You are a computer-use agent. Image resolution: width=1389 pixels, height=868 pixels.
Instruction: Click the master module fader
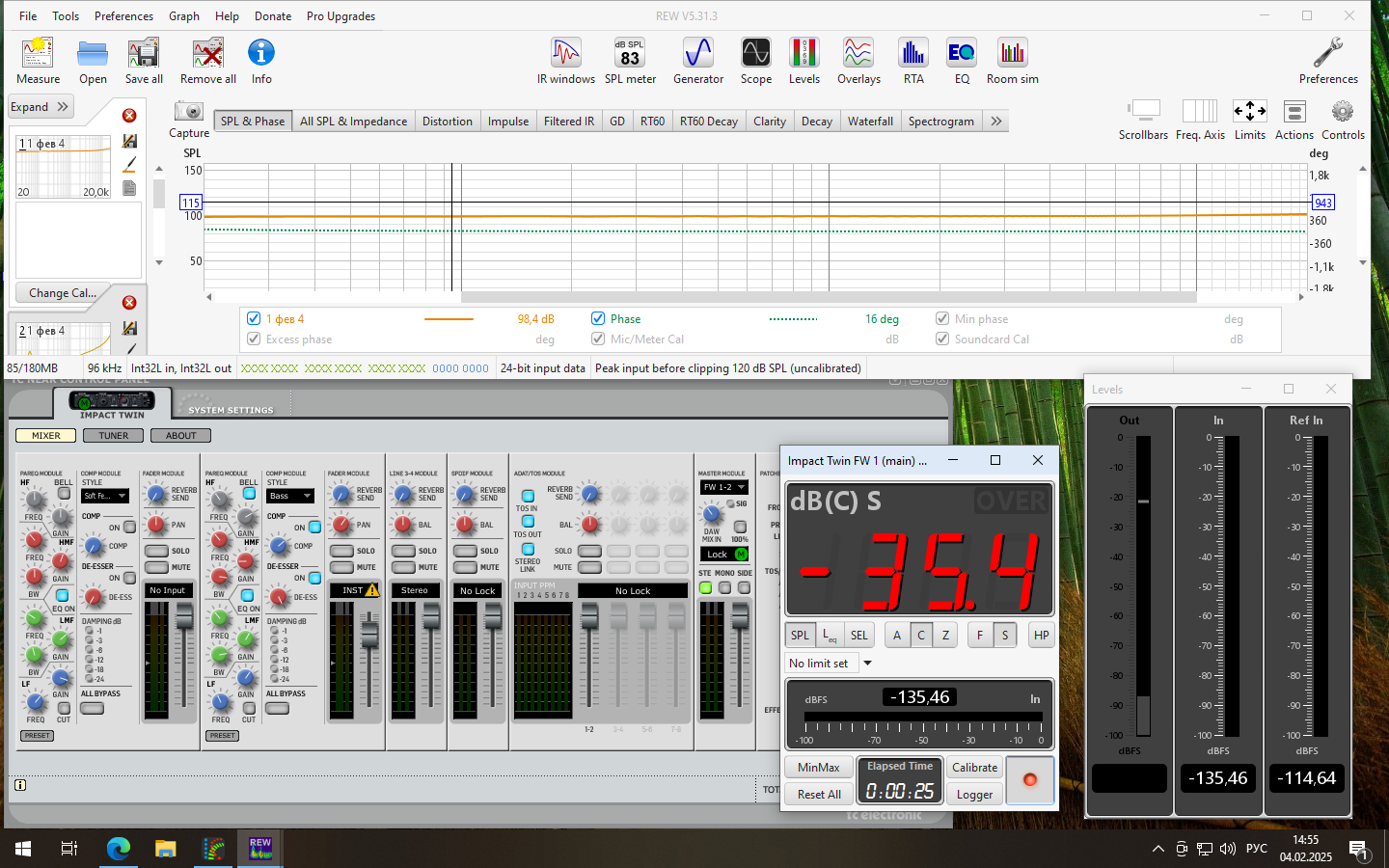click(740, 616)
